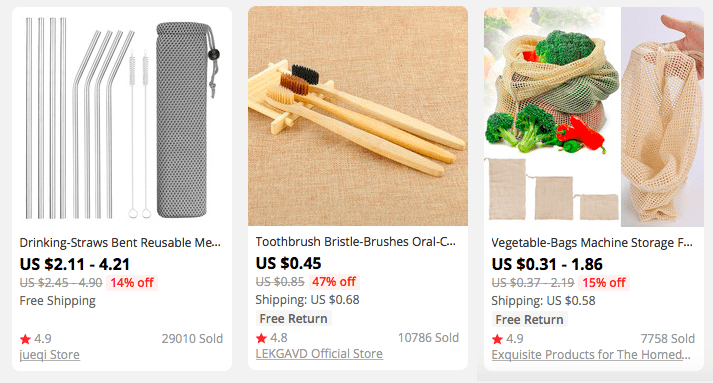
Task: Click the 29010 Sold count
Action: tap(192, 339)
